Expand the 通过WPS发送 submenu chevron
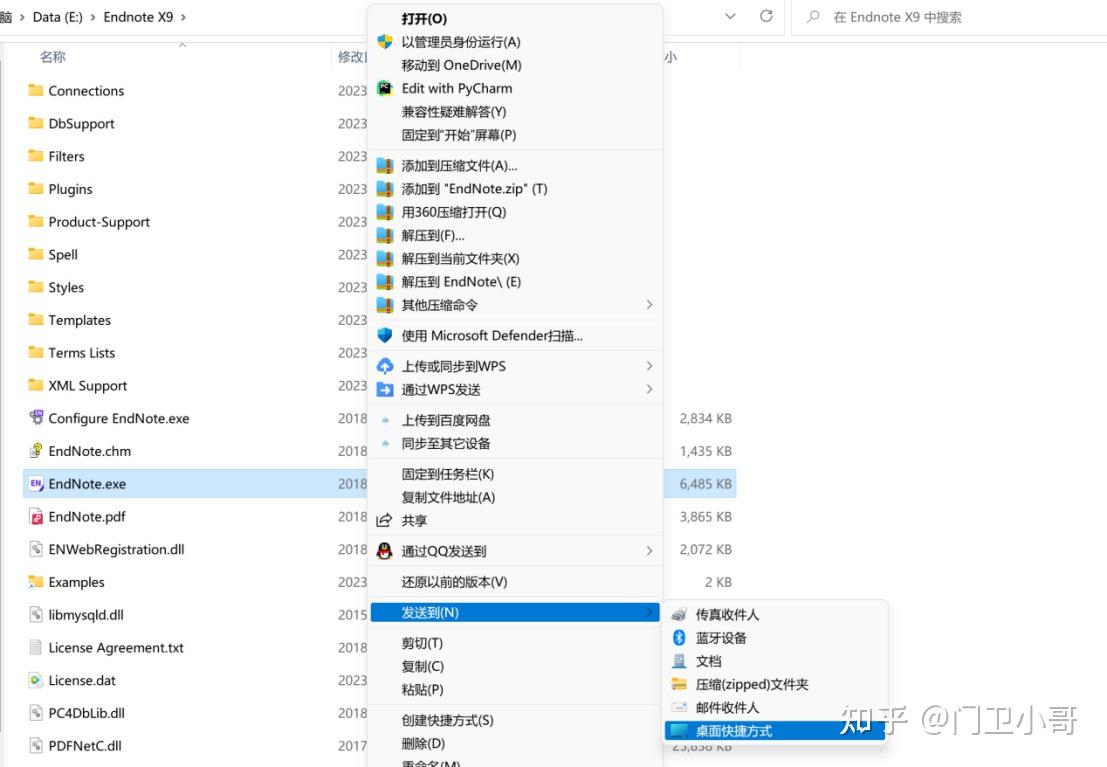The image size is (1107, 767). pos(649,389)
